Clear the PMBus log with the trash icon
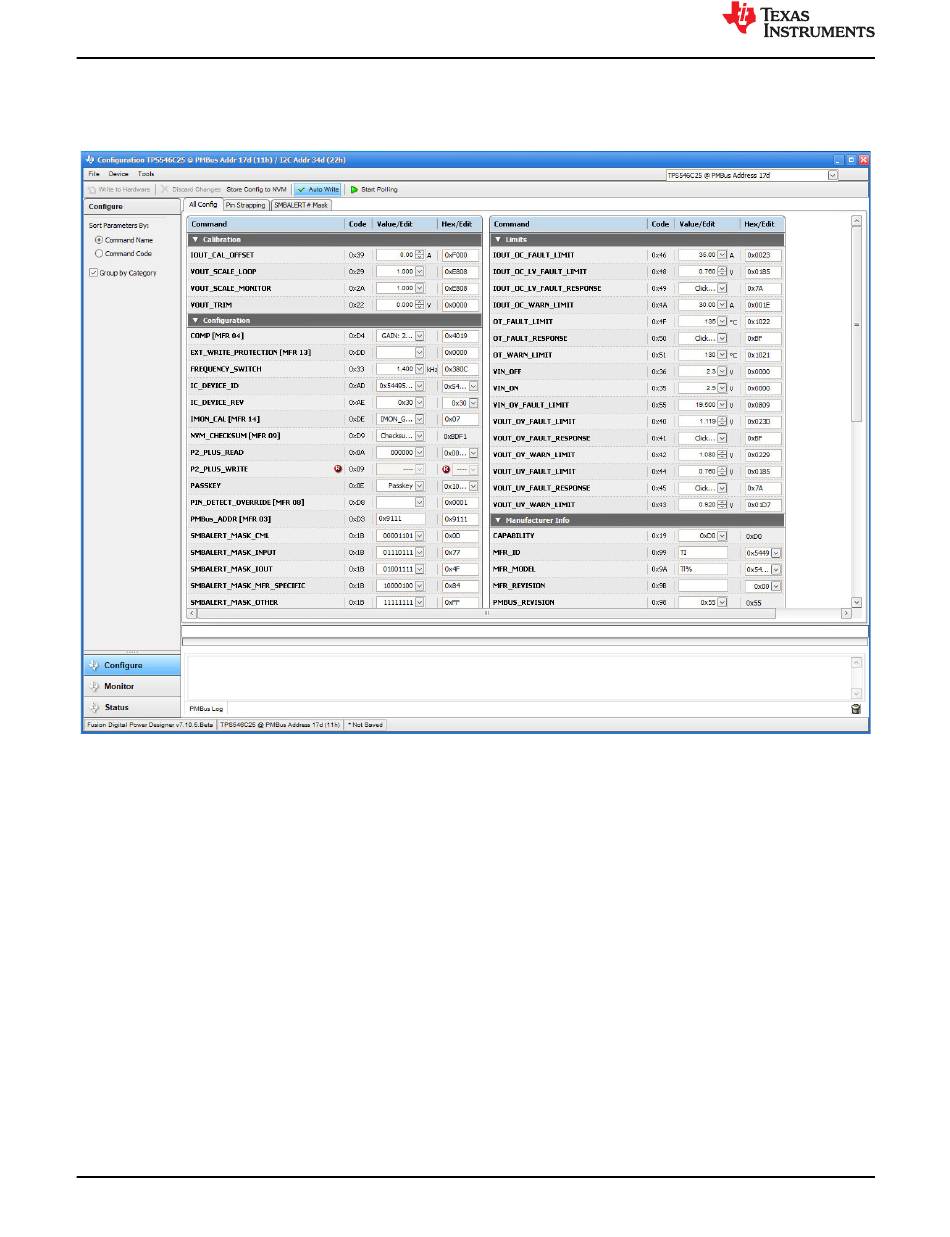This screenshot has width=950, height=1237. [x=856, y=709]
